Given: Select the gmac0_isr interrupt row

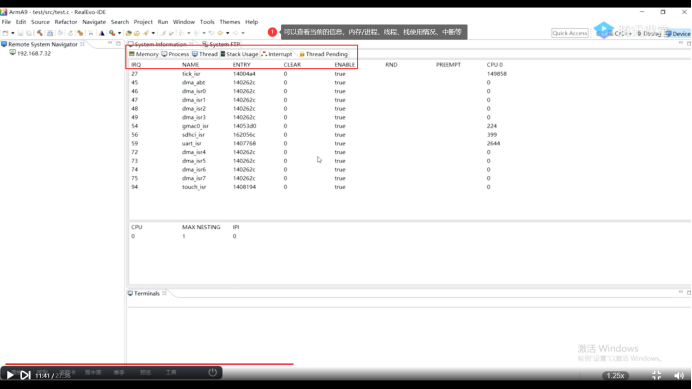Looking at the screenshot, I should [x=410, y=126].
